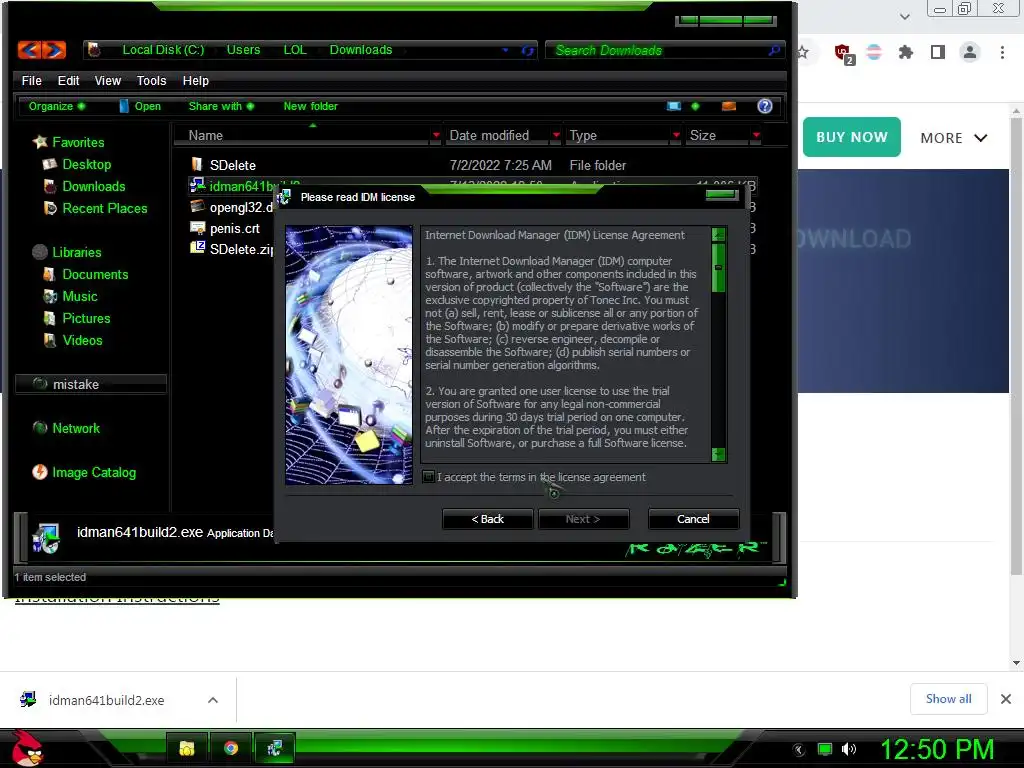Viewport: 1024px width, 768px height.
Task: Click the Back button in IDM installer
Action: tap(487, 519)
